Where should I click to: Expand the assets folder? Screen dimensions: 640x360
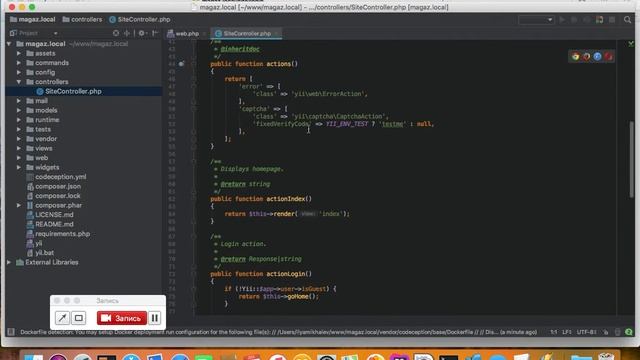[19, 53]
